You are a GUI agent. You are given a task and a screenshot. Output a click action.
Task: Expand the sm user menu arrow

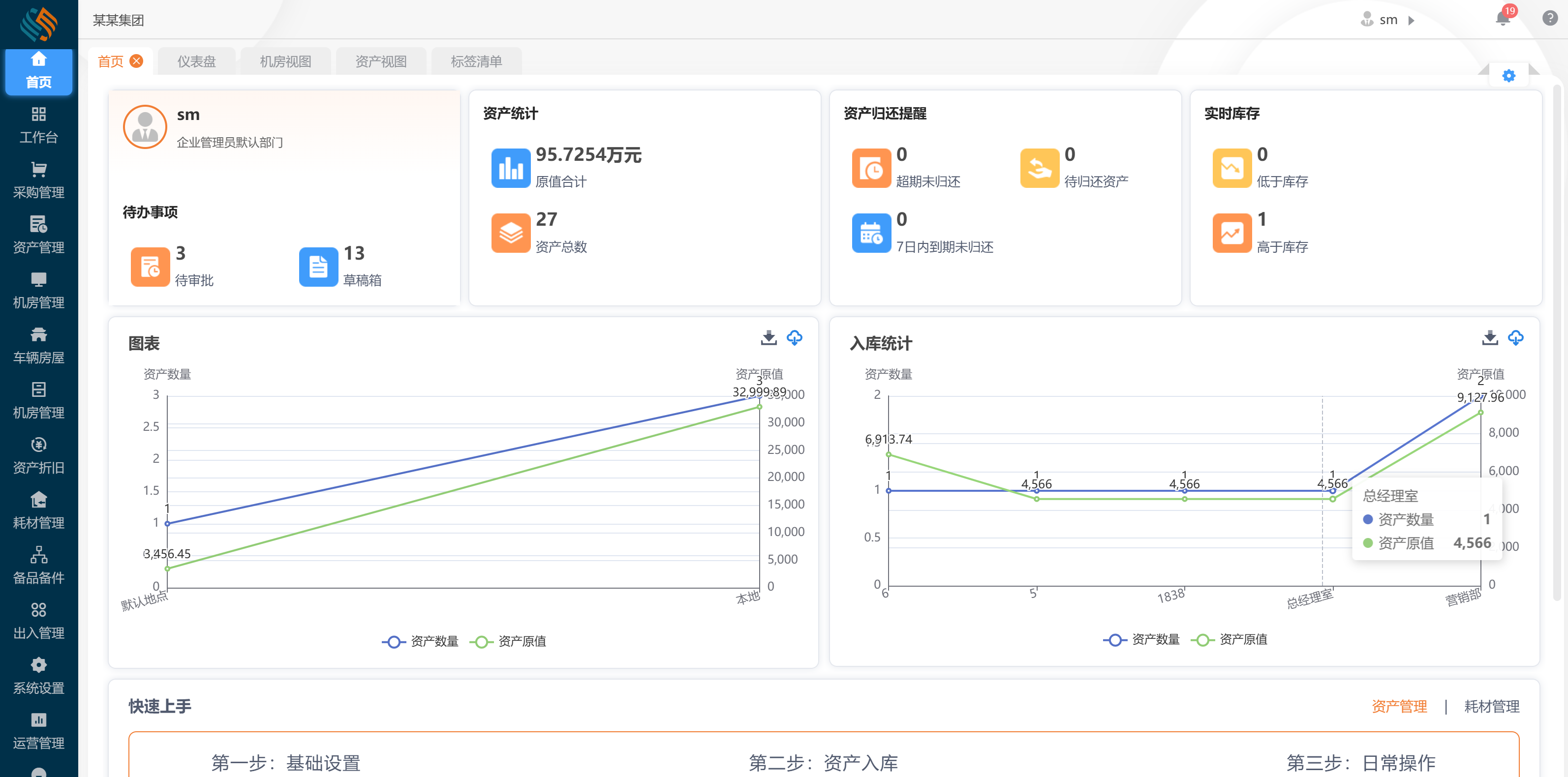coord(1411,21)
